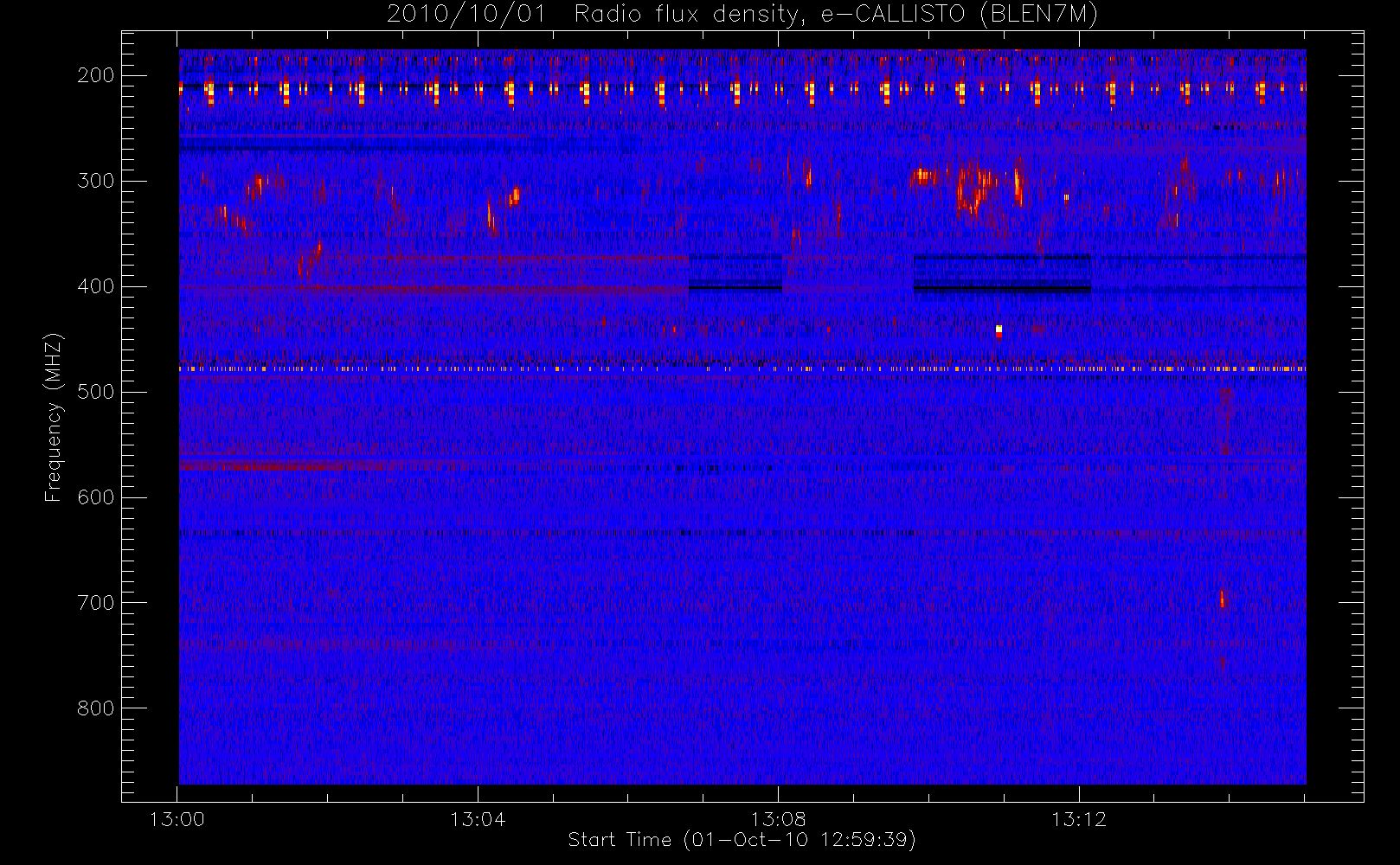1400x865 pixels.
Task: Select the 800 frequency tick label
Action: click(96, 708)
